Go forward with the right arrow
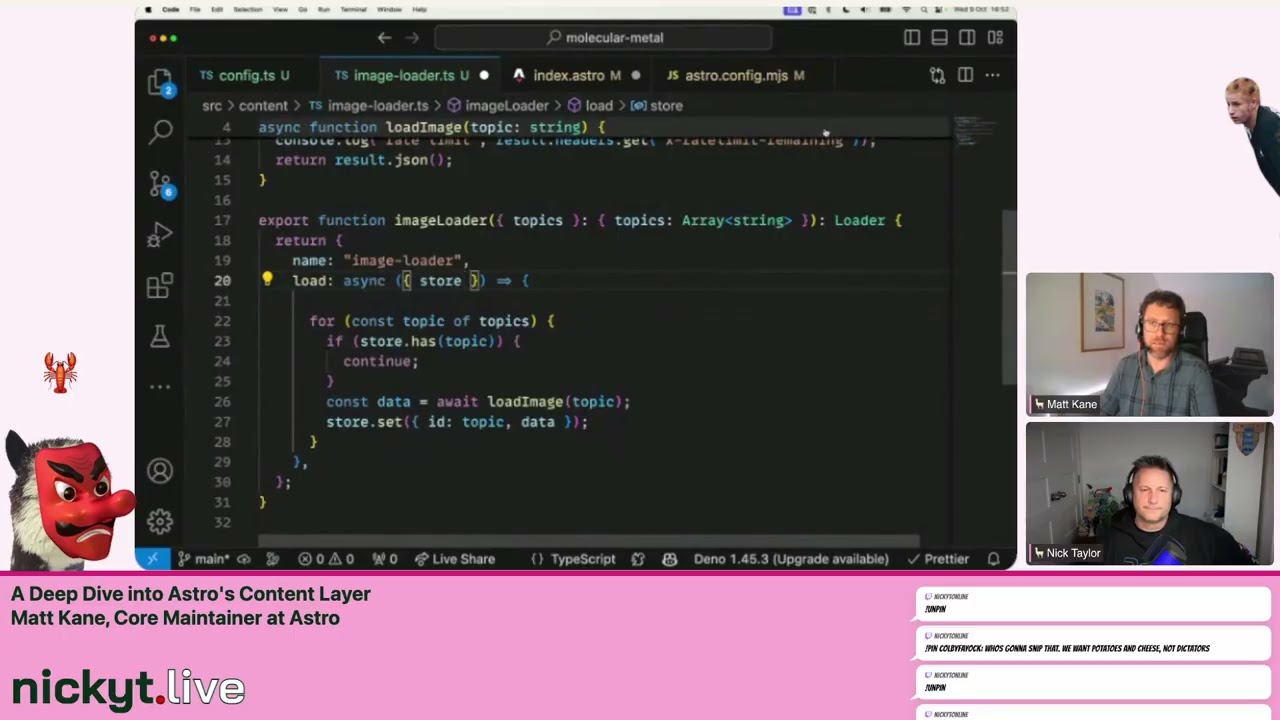The height and width of the screenshot is (720, 1280). 412,38
